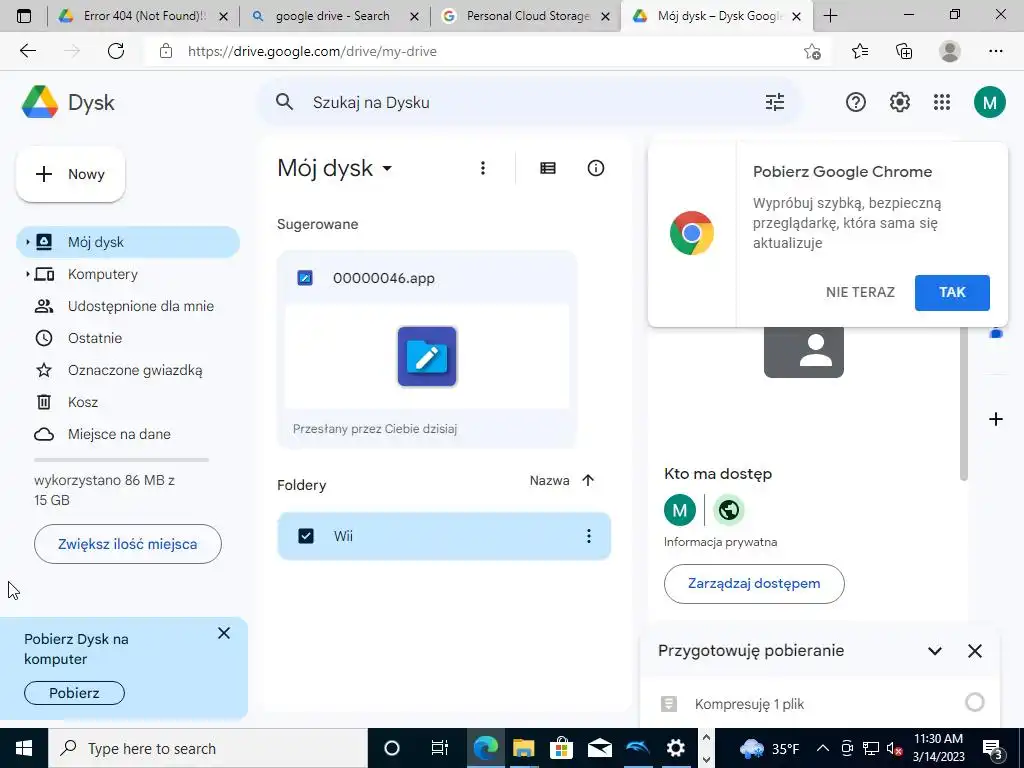
Task: Open browser settings and more menu
Action: (x=995, y=51)
